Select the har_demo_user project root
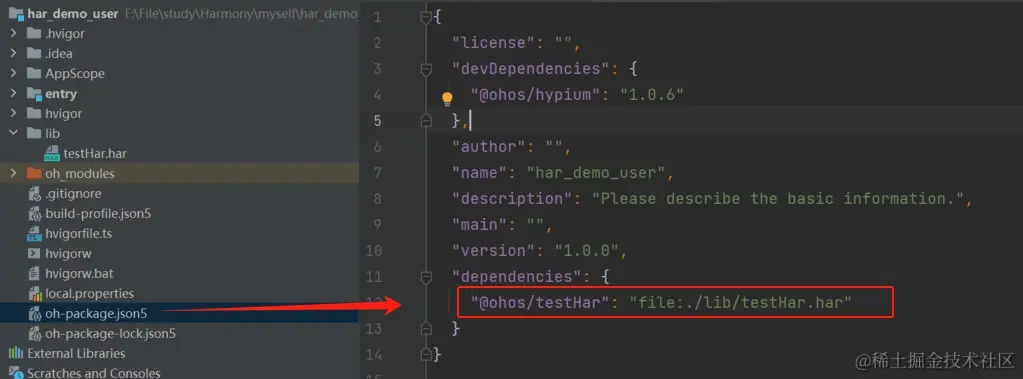The image size is (1023, 379). [x=72, y=13]
